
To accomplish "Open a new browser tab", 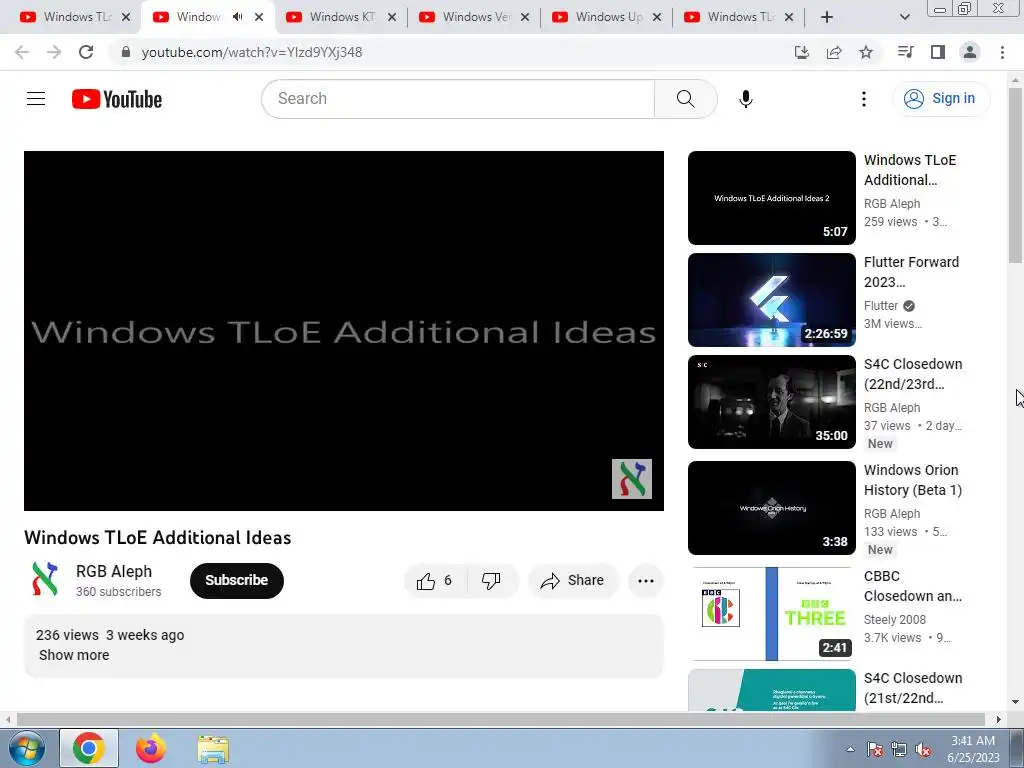I will tap(827, 17).
